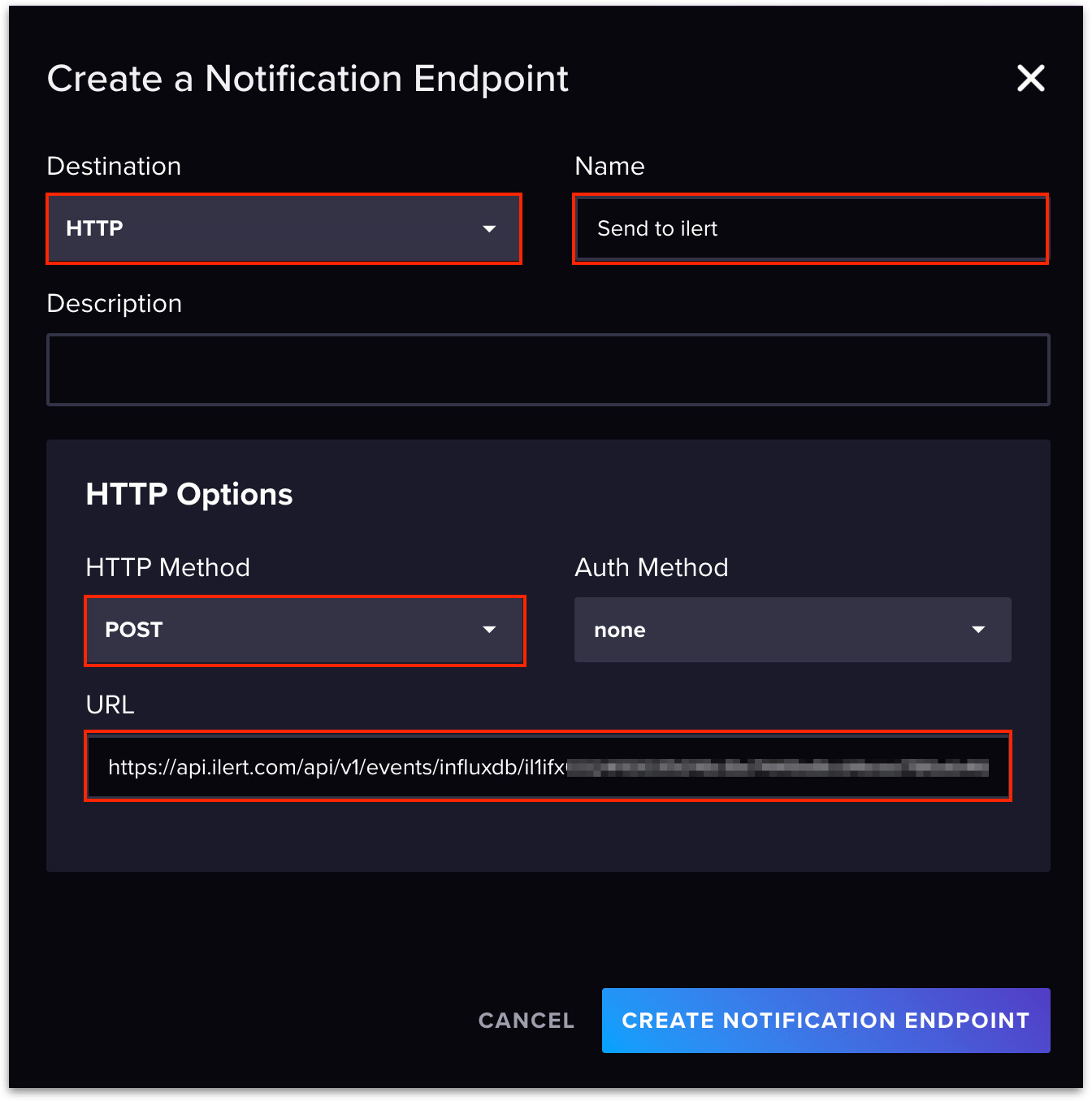
Task: Open the Destination dropdown showing HTTP
Action: tap(283, 228)
